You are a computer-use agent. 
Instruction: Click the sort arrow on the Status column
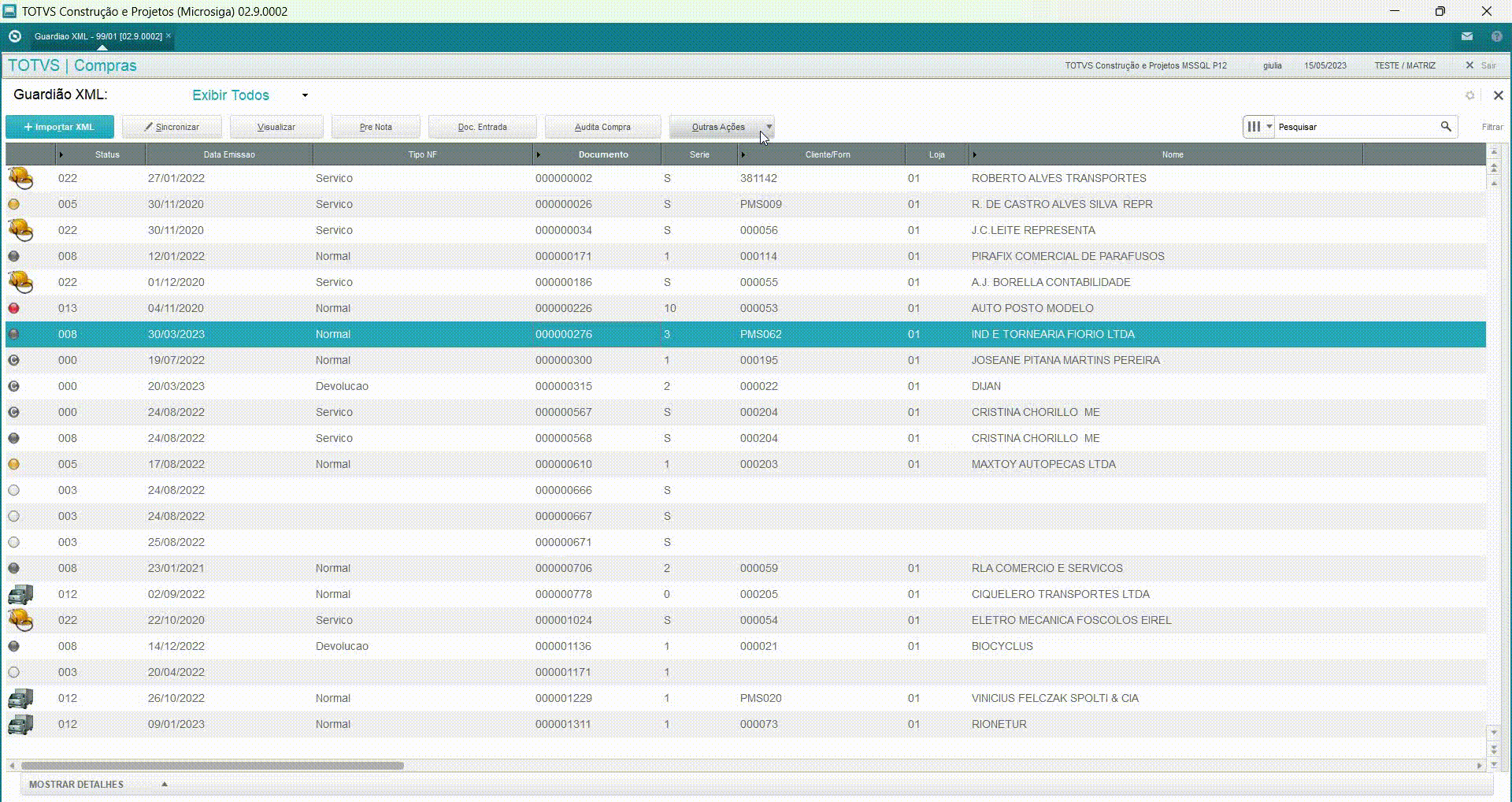(x=61, y=154)
